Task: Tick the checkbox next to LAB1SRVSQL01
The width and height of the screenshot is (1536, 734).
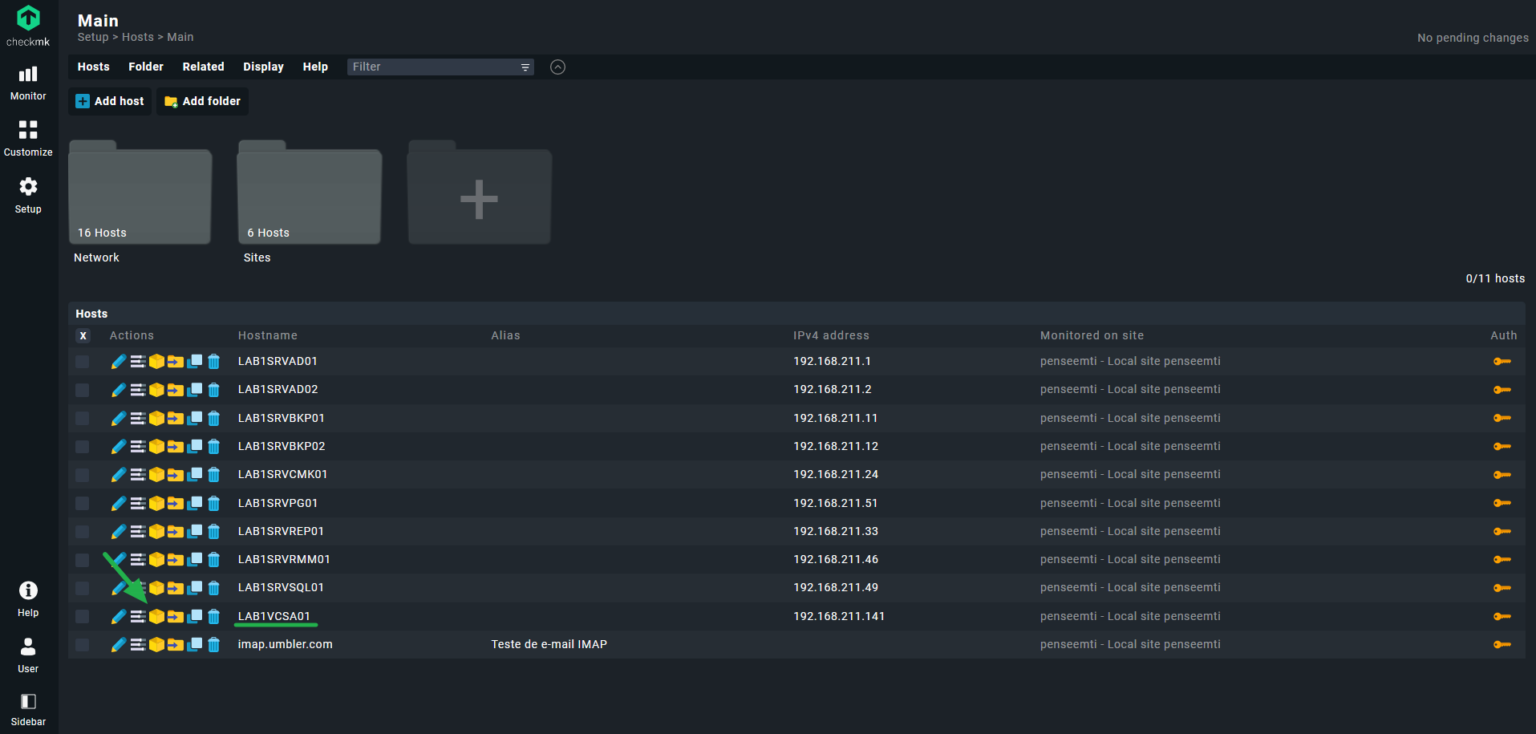Action: tap(82, 588)
